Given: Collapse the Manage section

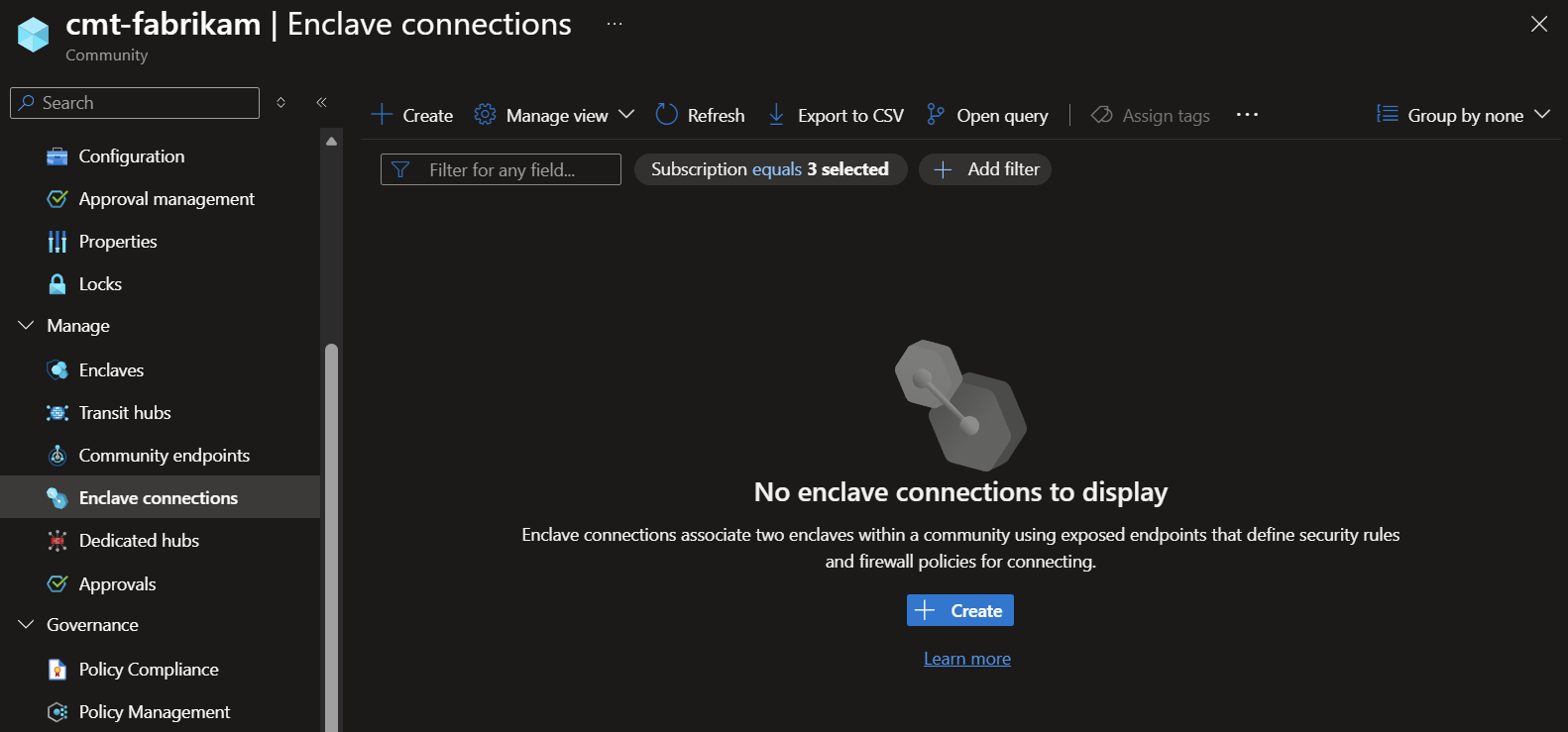Looking at the screenshot, I should coord(26,326).
